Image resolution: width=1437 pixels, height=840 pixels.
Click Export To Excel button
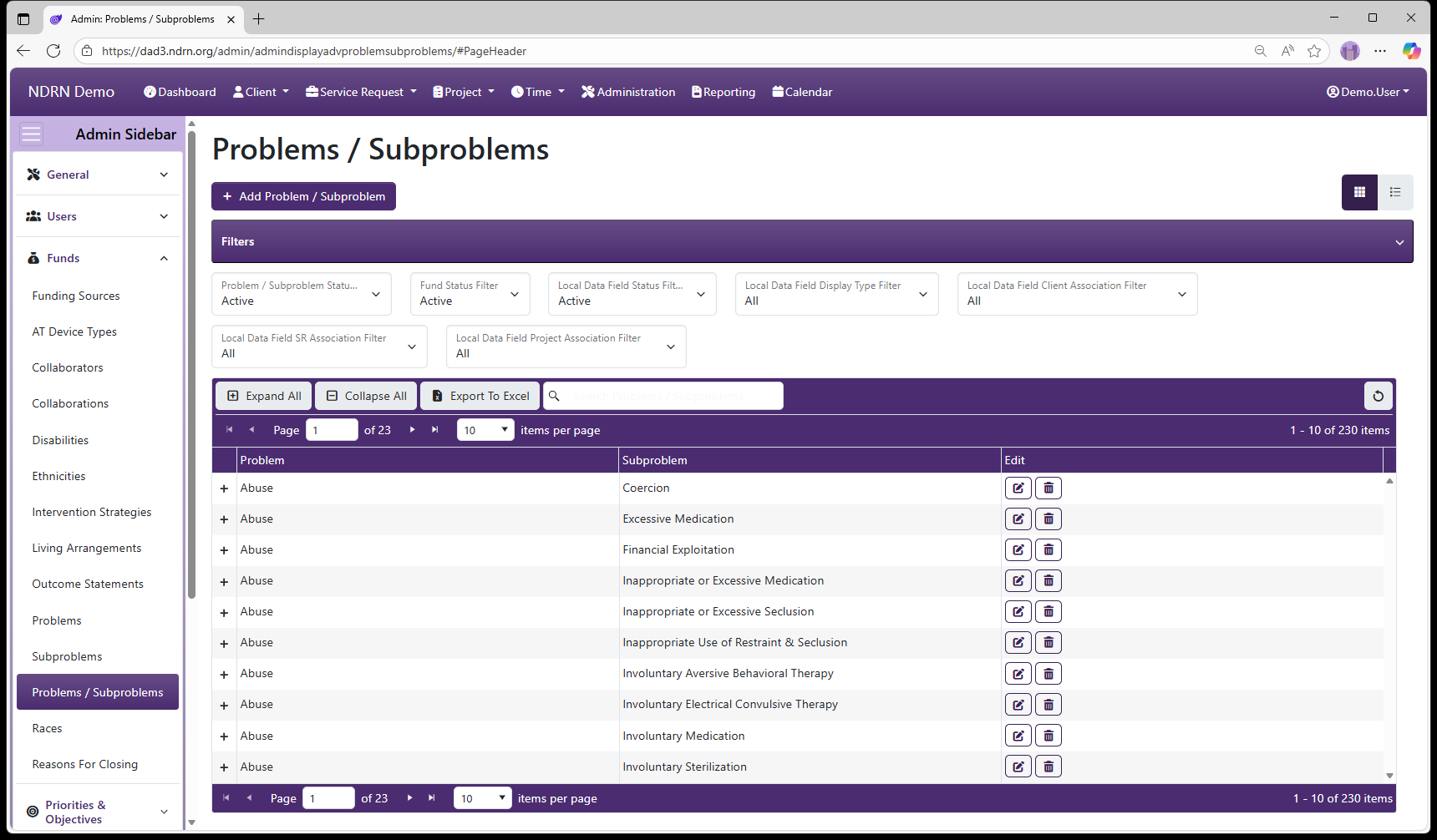pyautogui.click(x=480, y=396)
